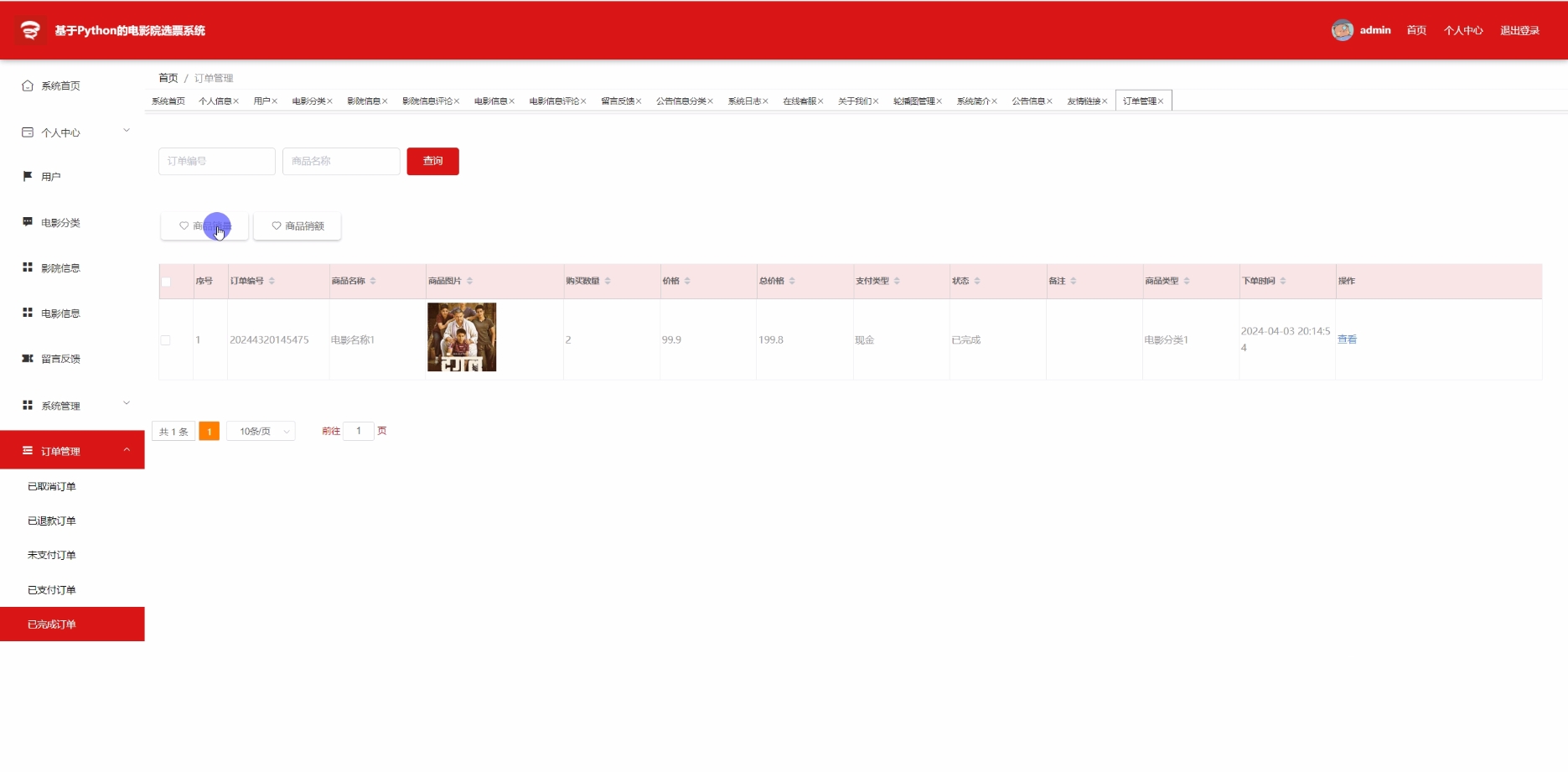This screenshot has height=772, width=1568.
Task: Click the red 查询 search button
Action: (x=433, y=161)
